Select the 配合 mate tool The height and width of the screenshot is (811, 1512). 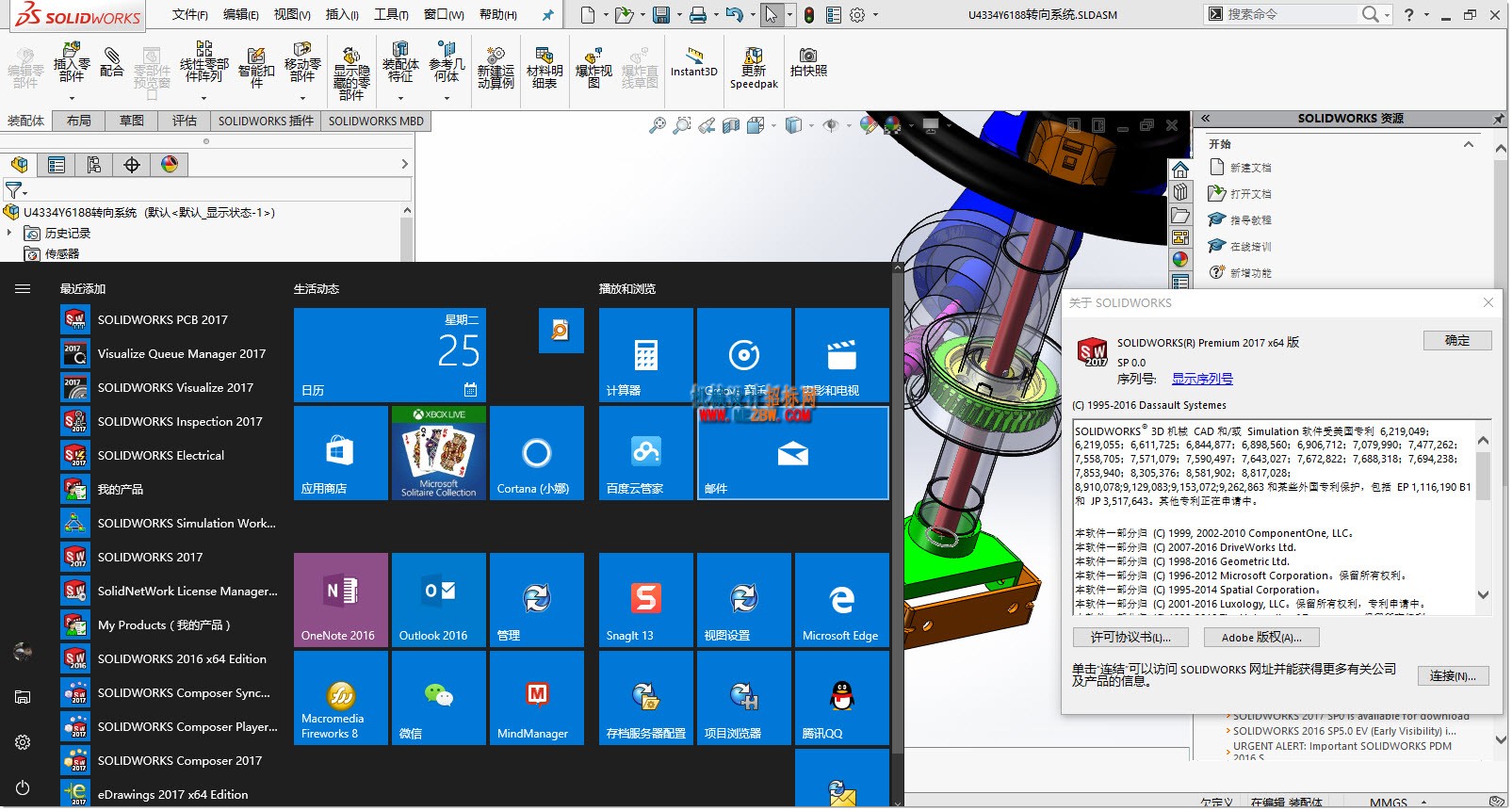coord(111,62)
